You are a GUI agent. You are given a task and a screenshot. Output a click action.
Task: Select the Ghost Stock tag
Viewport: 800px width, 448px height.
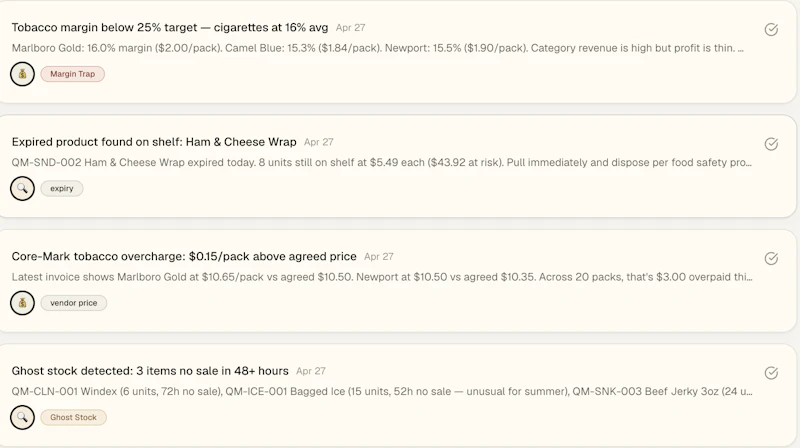(x=73, y=417)
